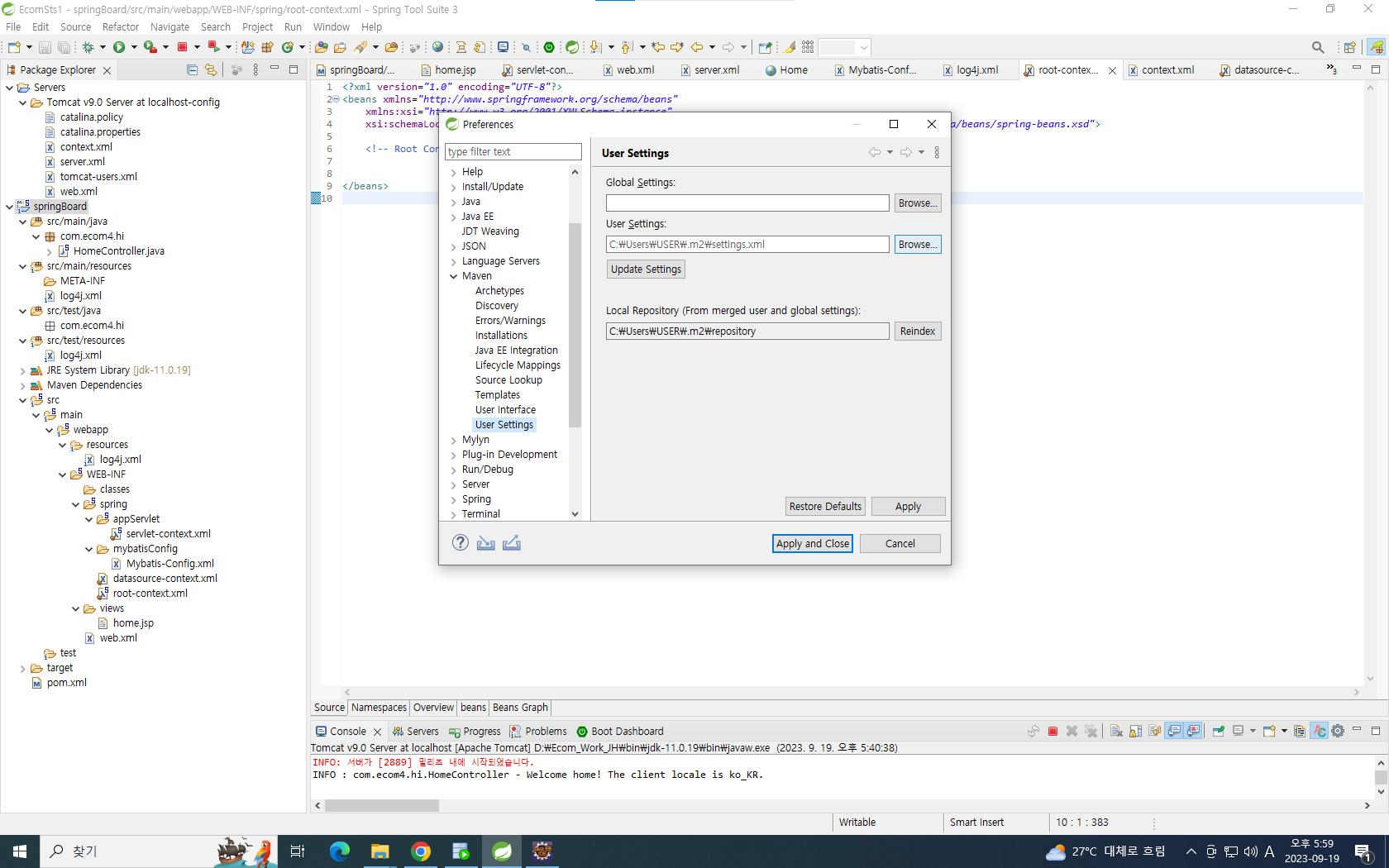Toggle Show Console on standard out change

tap(1174, 731)
